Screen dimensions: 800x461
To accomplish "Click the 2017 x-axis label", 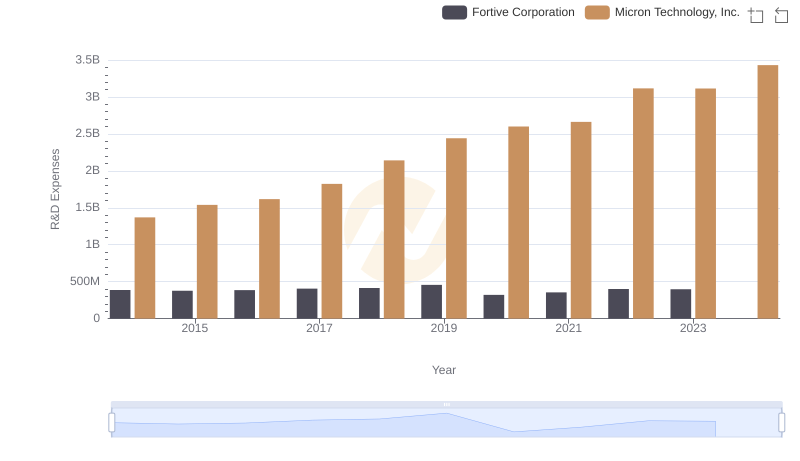I will (319, 328).
